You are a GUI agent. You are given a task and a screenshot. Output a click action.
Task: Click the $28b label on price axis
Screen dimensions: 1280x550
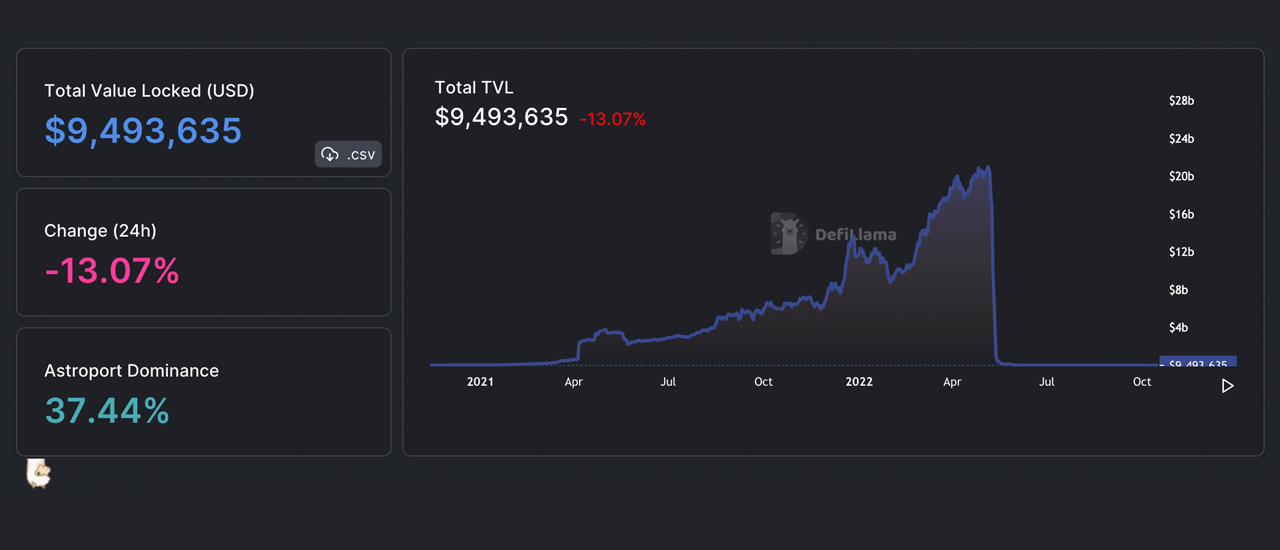point(1181,101)
